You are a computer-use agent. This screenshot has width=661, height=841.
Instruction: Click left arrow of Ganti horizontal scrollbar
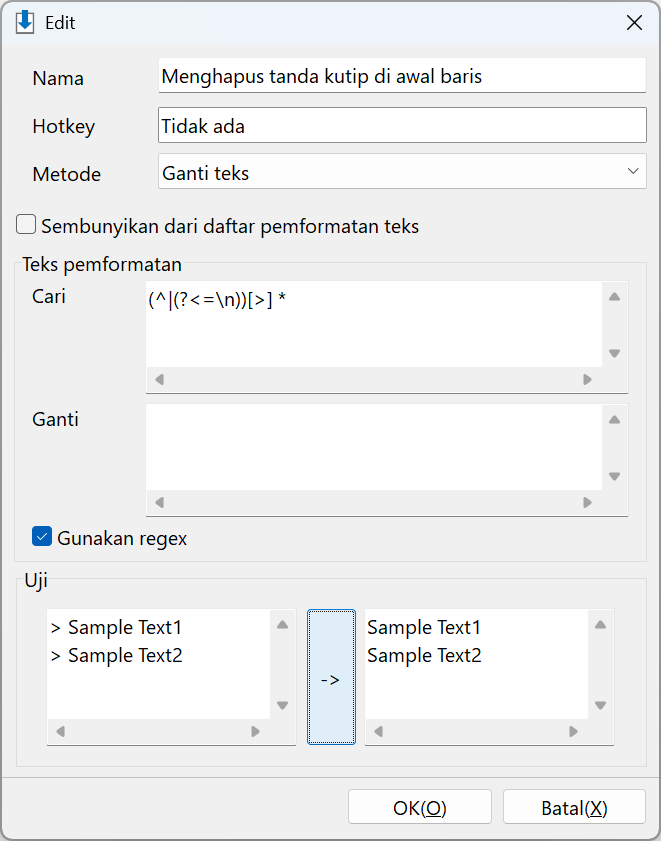pos(159,503)
